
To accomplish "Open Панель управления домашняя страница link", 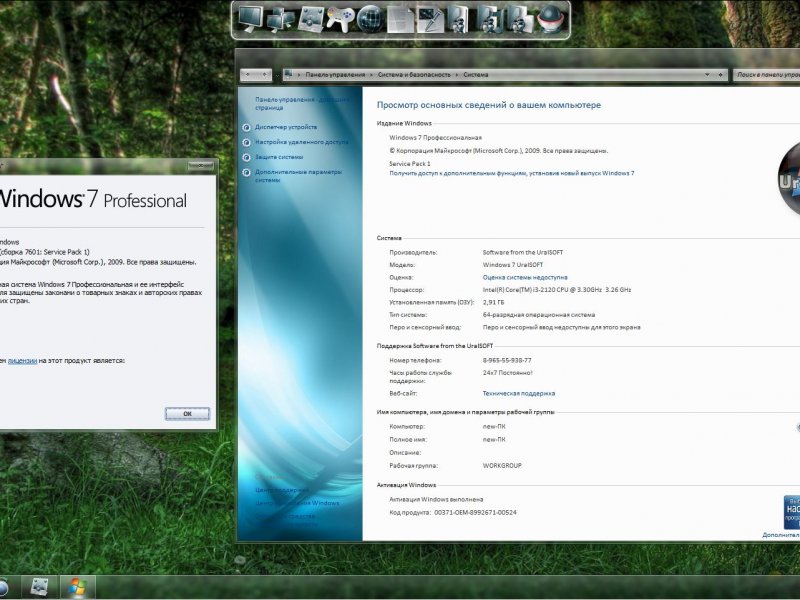I will [302, 104].
